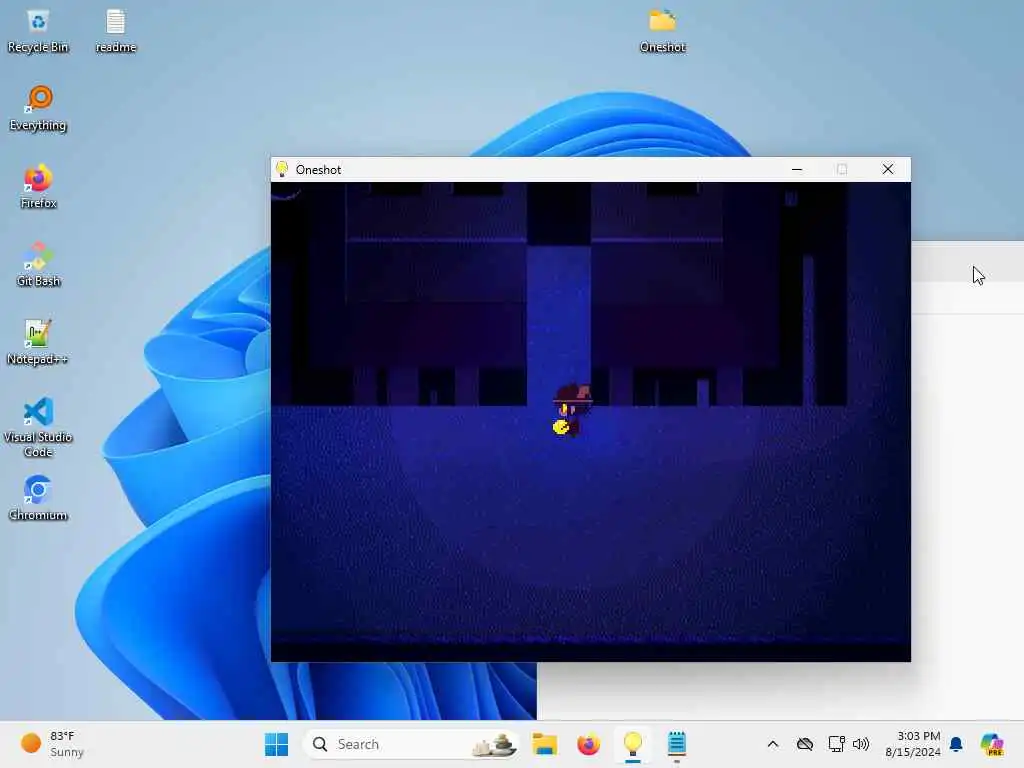This screenshot has width=1024, height=768.
Task: Open the clock showing 3:03 PM
Action: coord(913,744)
